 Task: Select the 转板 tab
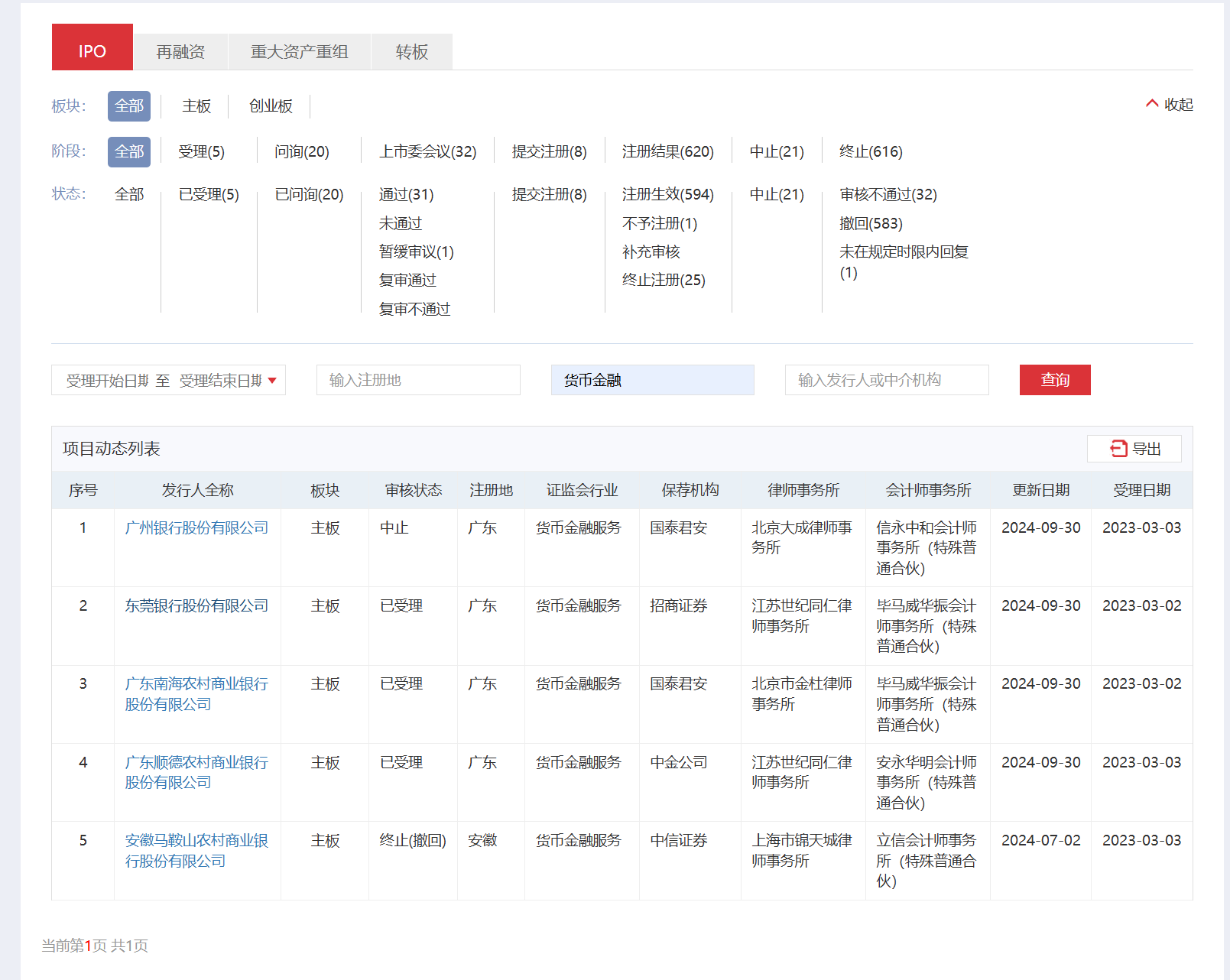[x=411, y=52]
